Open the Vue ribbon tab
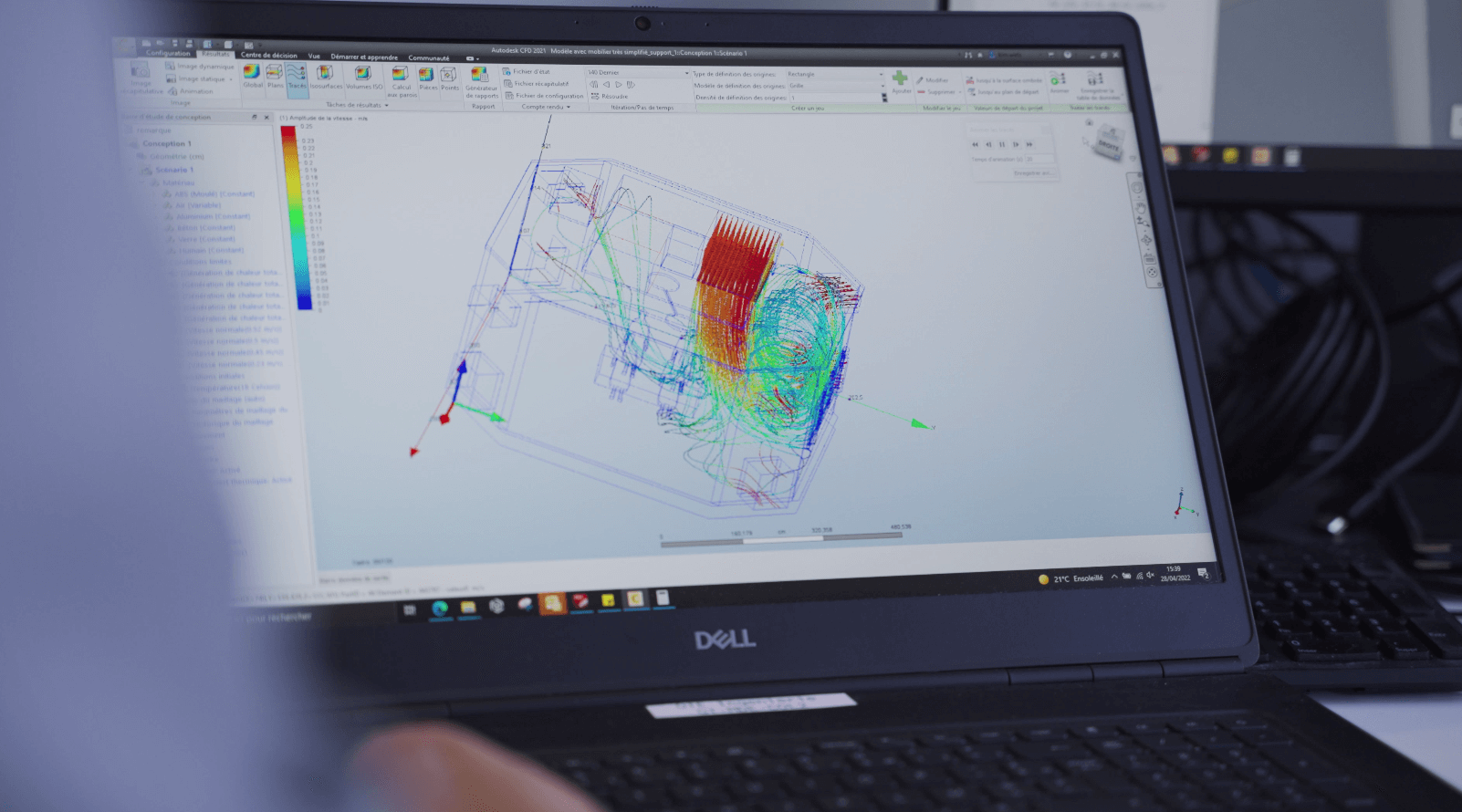The image size is (1462, 812). (x=314, y=56)
